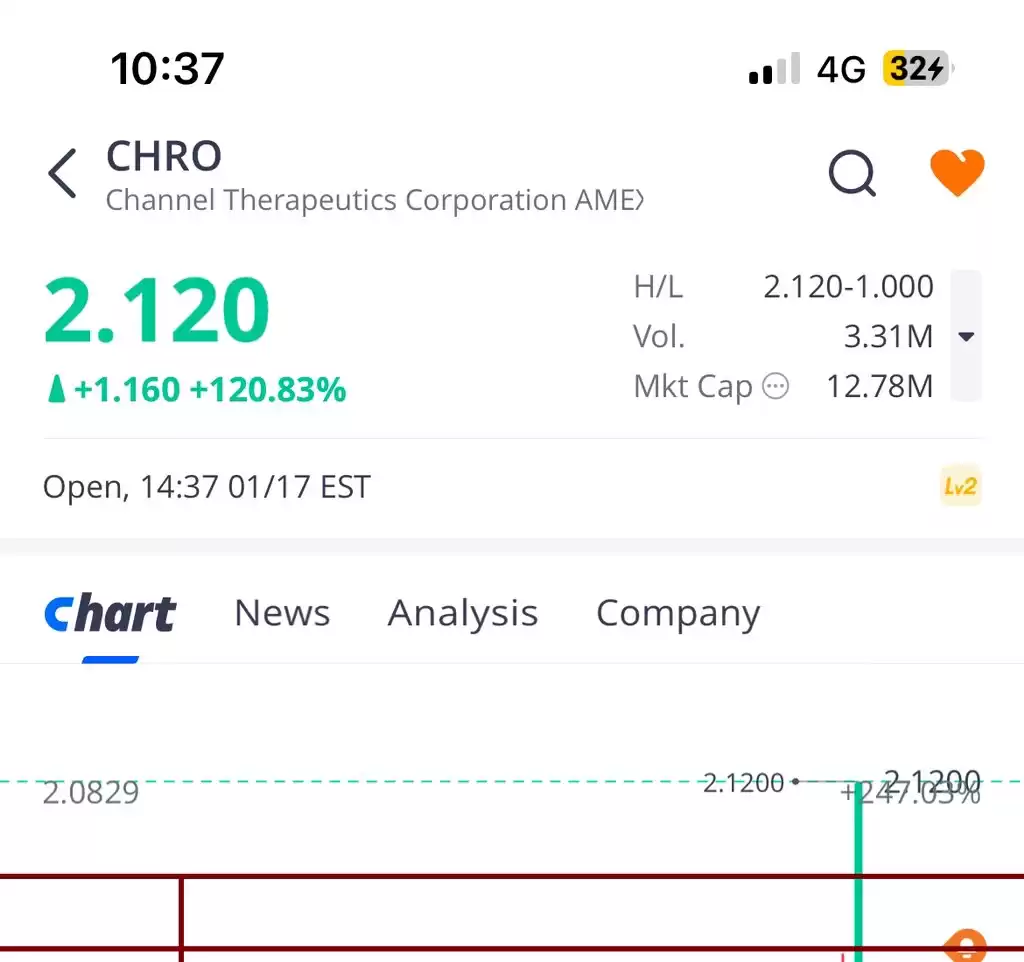
Task: Tap the Lv2 level-two quotes badge
Action: pyautogui.click(x=960, y=487)
